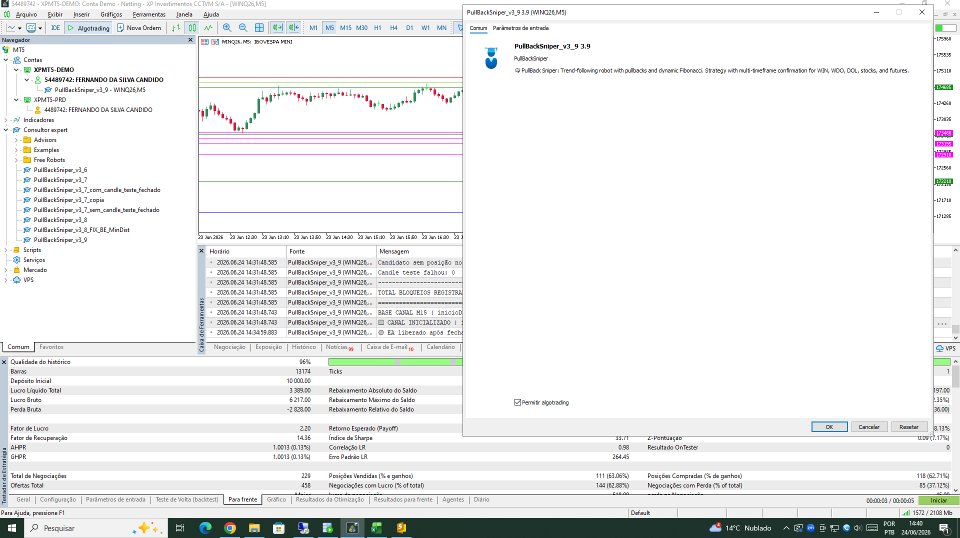This screenshot has height=538, width=960.
Task: Open Parâmetros de entrada tab in dialog
Action: click(x=520, y=28)
